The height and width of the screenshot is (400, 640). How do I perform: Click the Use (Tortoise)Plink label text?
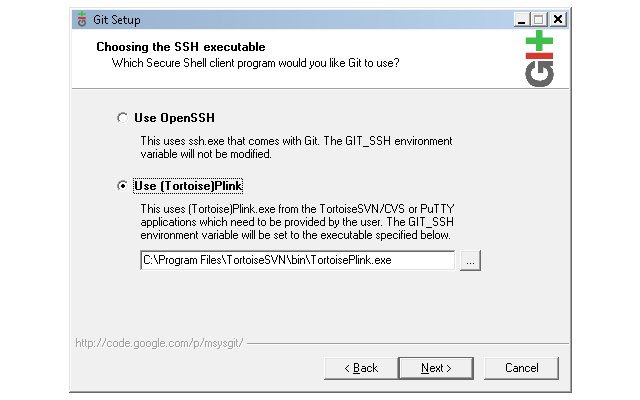coord(188,186)
